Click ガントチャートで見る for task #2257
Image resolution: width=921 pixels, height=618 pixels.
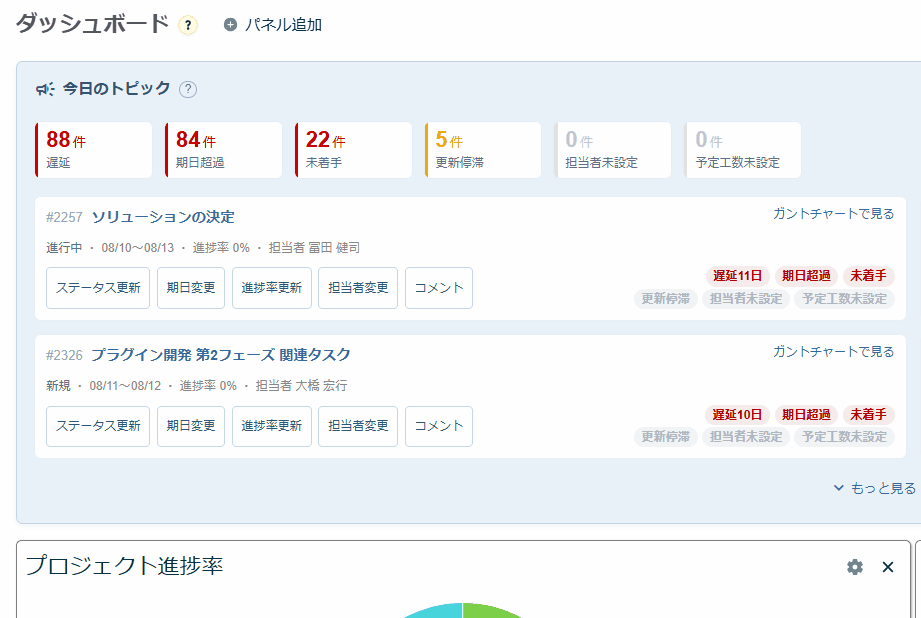pos(833,213)
